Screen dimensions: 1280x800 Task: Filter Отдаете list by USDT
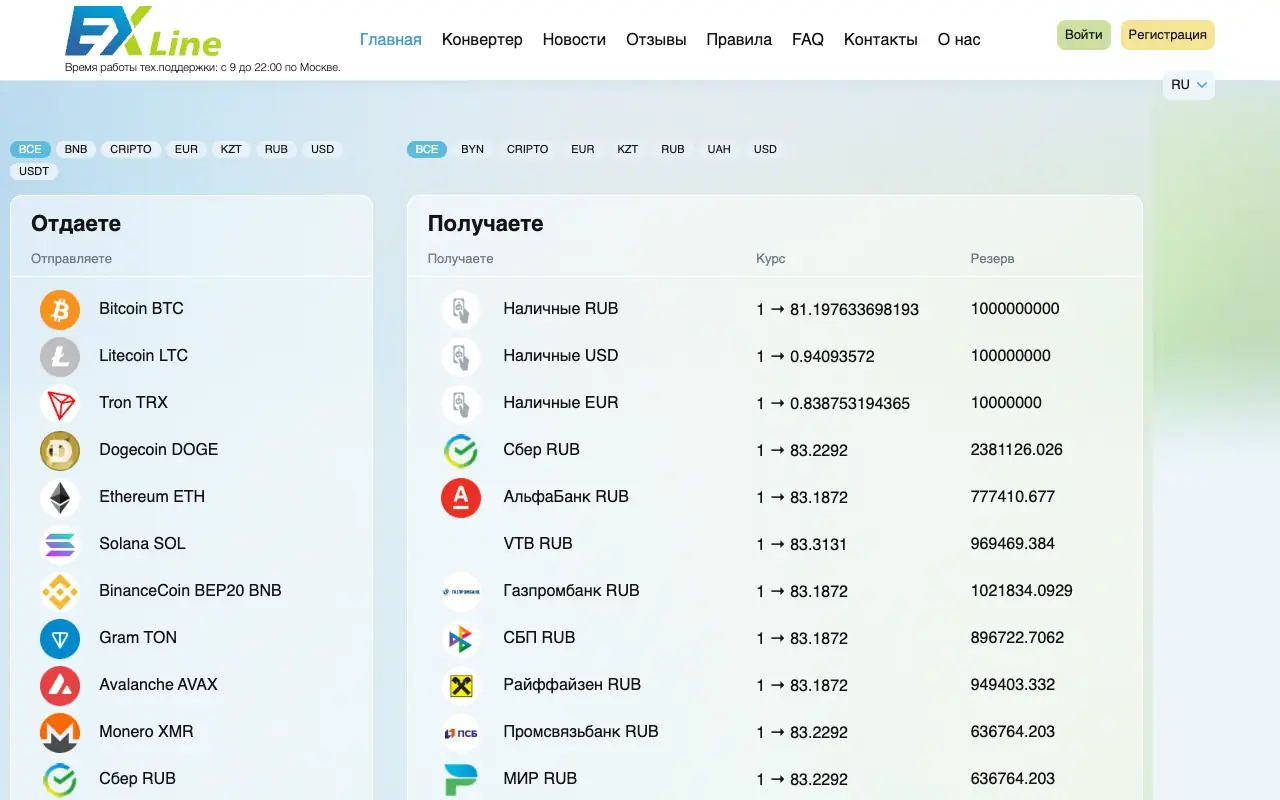point(34,171)
